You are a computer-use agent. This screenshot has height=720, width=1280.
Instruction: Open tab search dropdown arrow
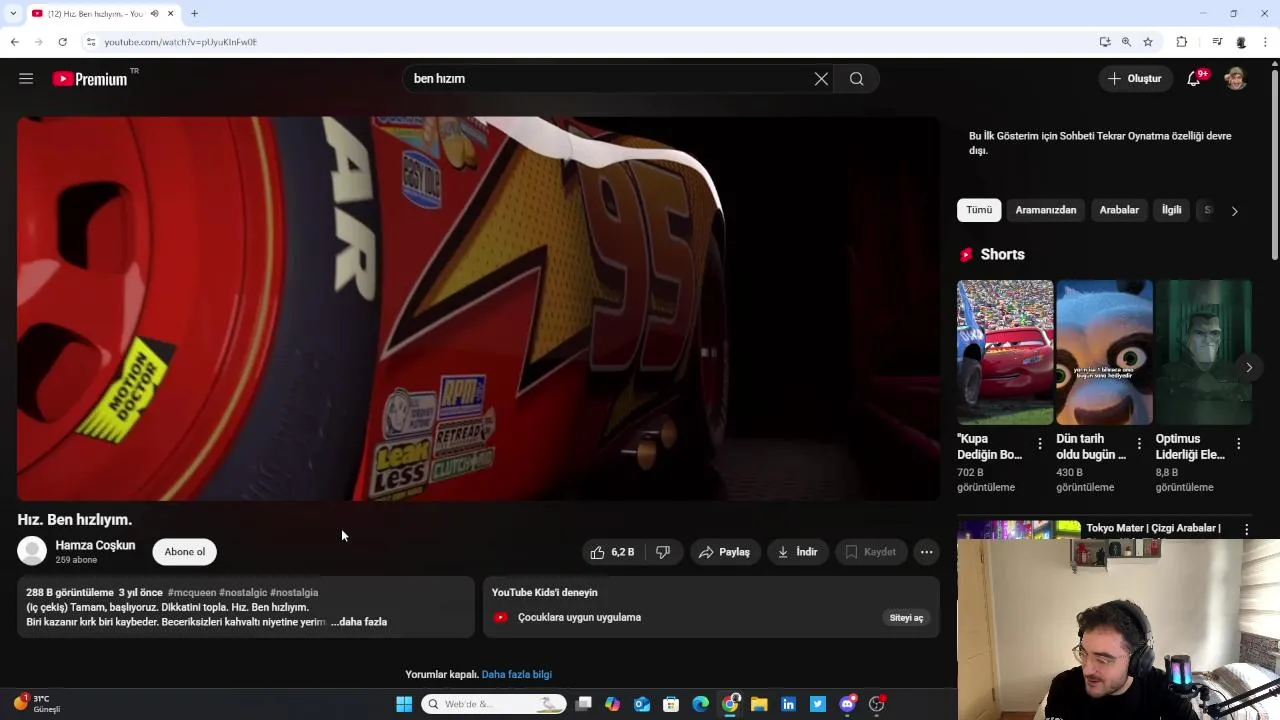pos(12,13)
